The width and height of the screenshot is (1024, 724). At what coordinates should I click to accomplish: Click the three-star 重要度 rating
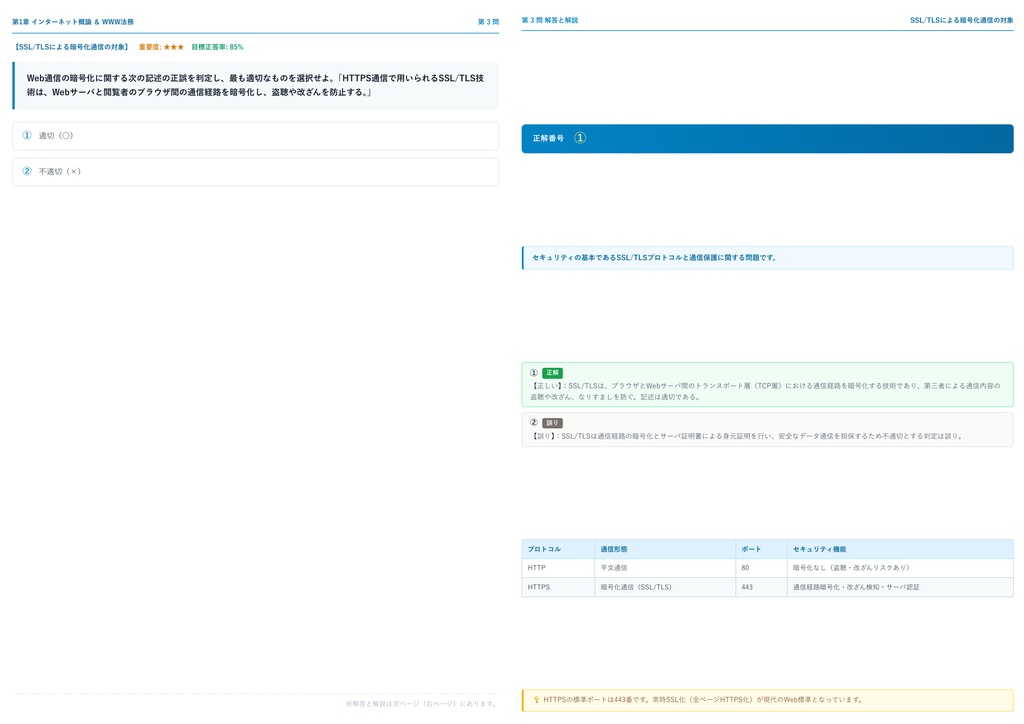point(174,47)
